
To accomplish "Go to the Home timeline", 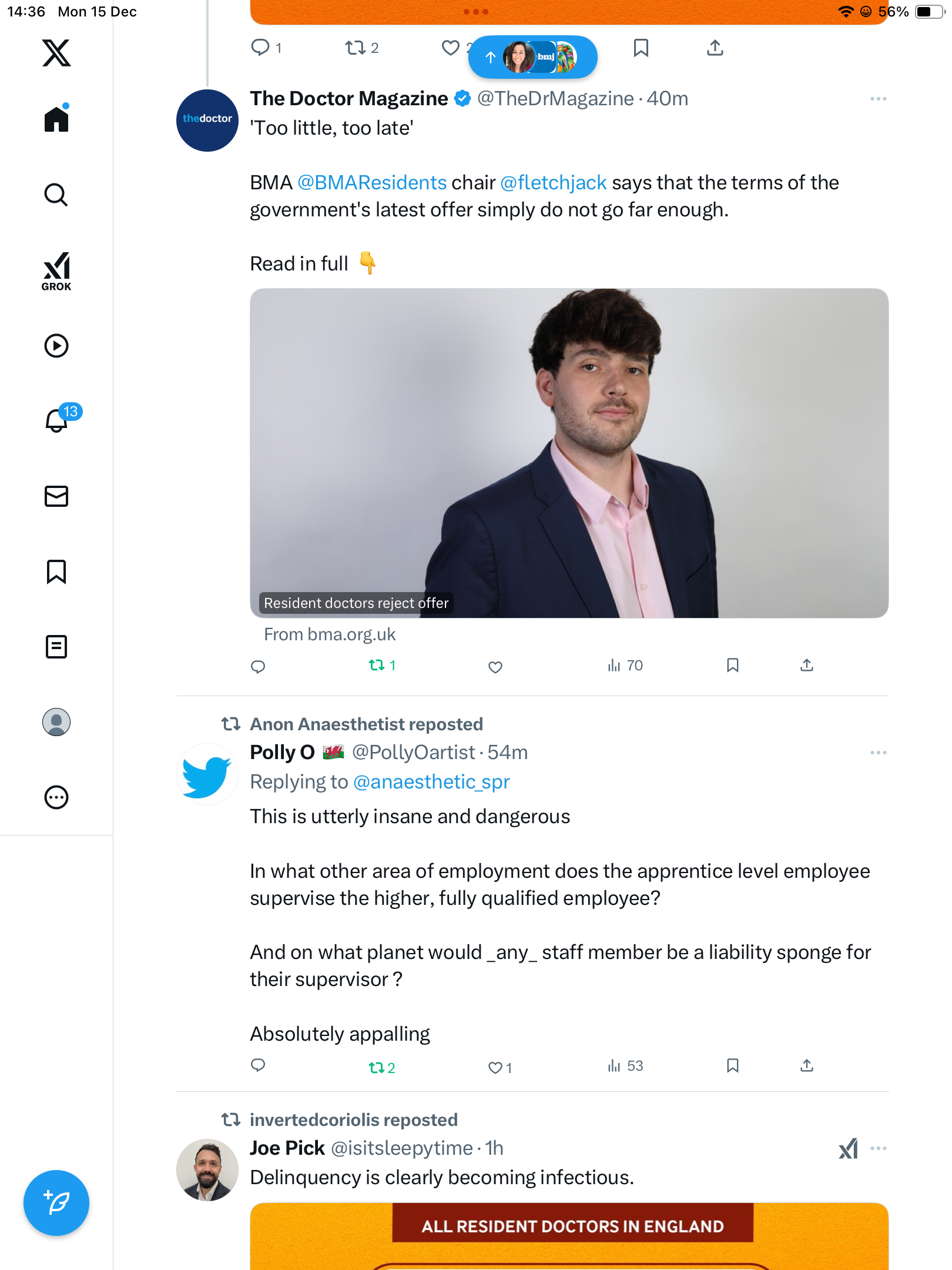I will coord(56,119).
